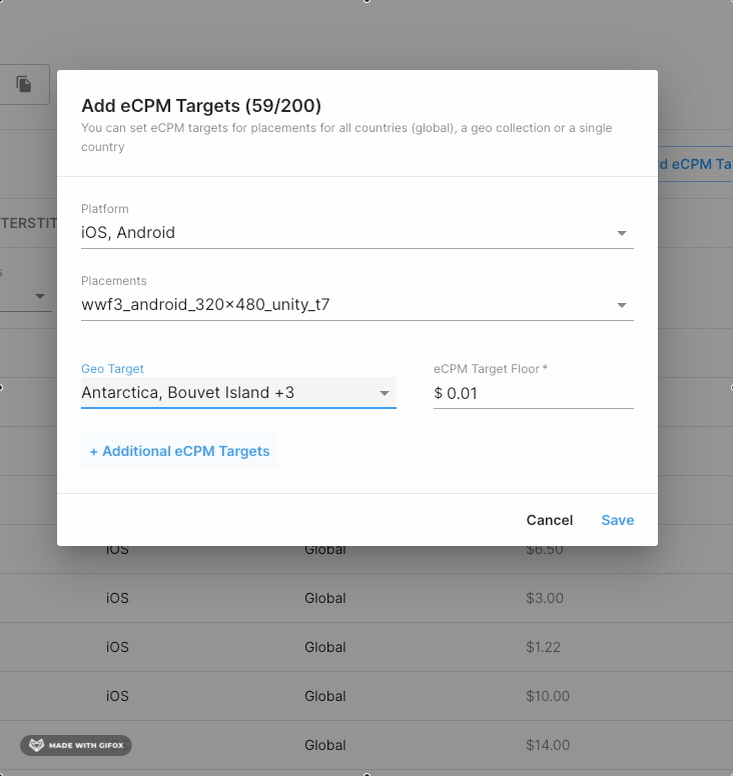This screenshot has width=733, height=776.
Task: Open the Geo Target dropdown arrow
Action: pyautogui.click(x=384, y=393)
